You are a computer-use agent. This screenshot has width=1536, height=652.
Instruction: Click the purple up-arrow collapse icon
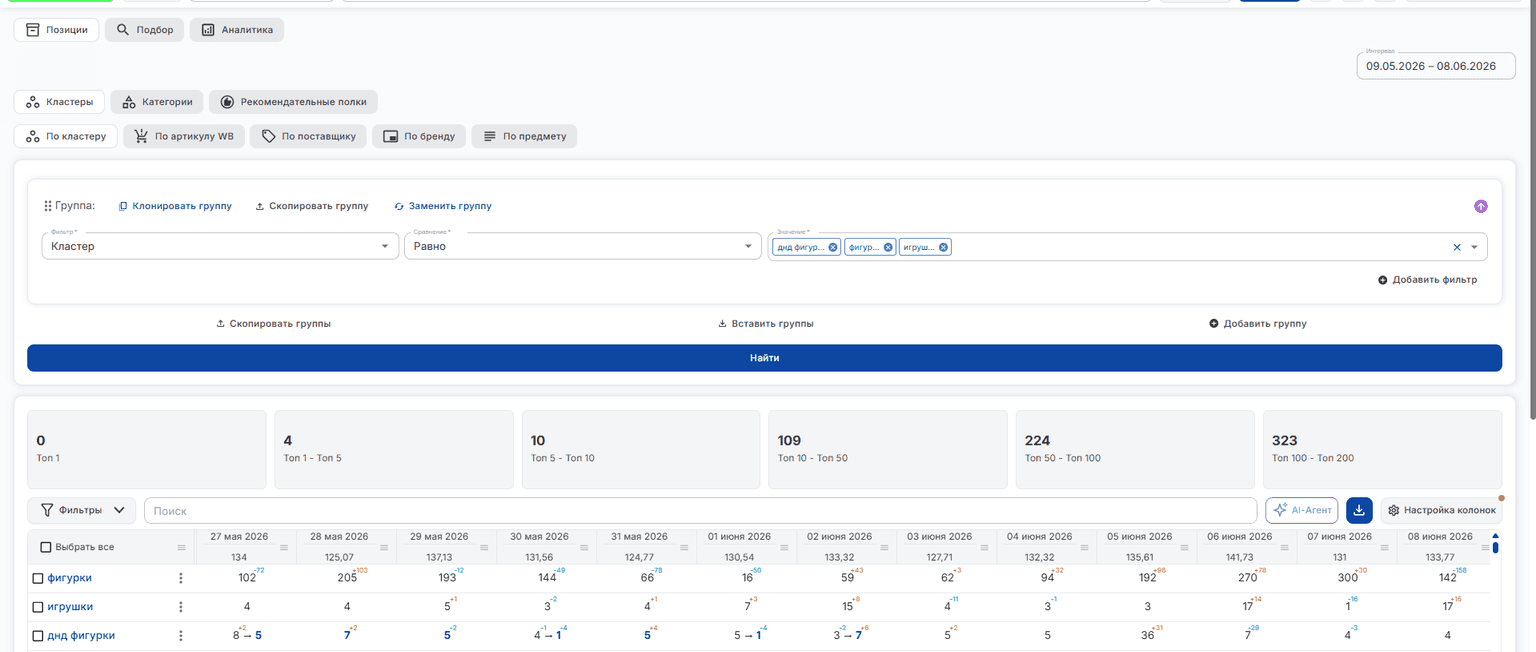(x=1481, y=206)
